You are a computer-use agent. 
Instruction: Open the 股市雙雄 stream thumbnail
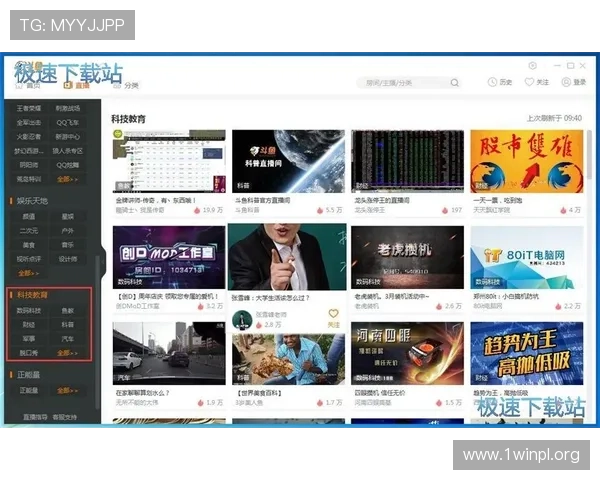[527, 161]
